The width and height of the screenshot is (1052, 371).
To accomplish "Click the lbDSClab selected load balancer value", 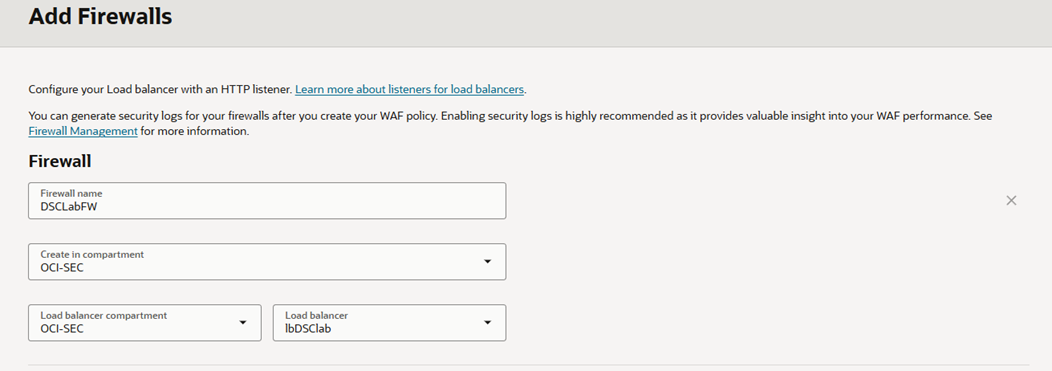I will pyautogui.click(x=308, y=329).
